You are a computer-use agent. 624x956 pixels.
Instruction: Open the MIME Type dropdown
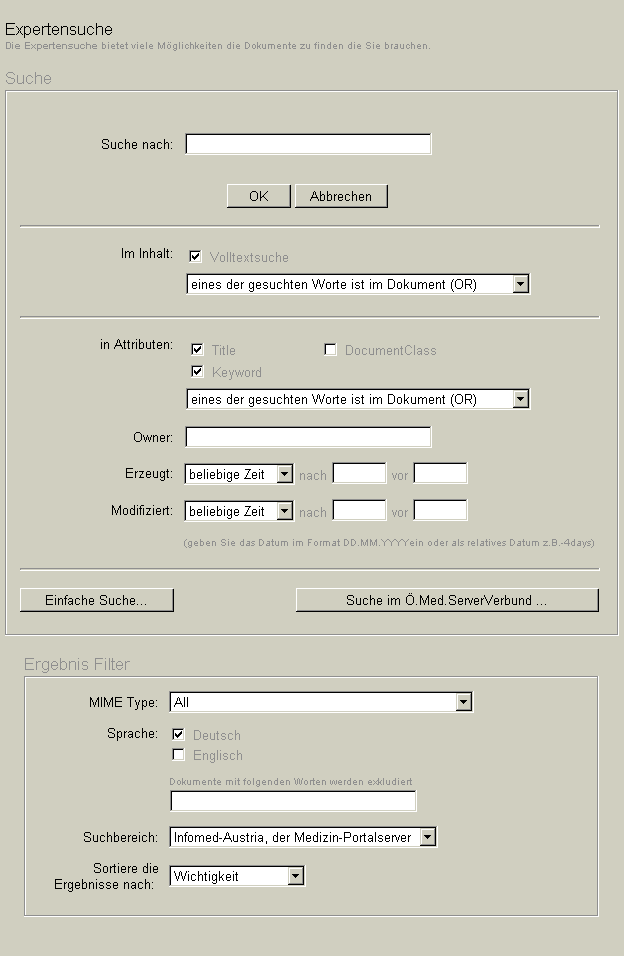(x=320, y=703)
